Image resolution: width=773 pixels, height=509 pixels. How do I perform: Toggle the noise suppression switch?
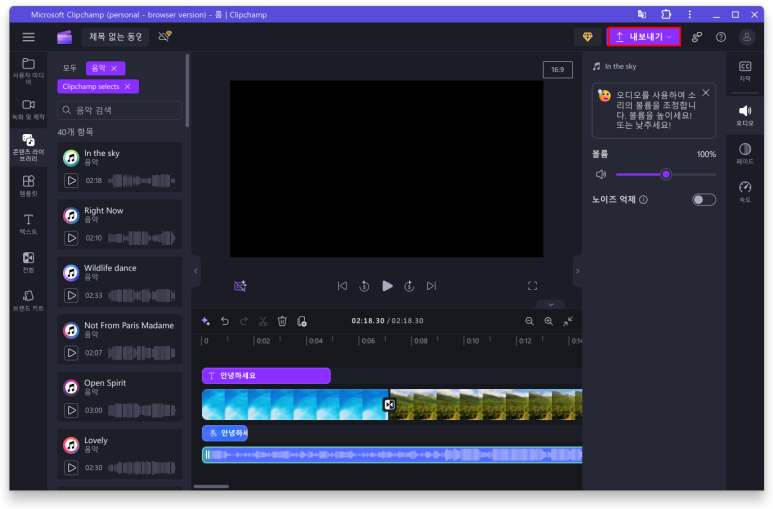coord(703,200)
